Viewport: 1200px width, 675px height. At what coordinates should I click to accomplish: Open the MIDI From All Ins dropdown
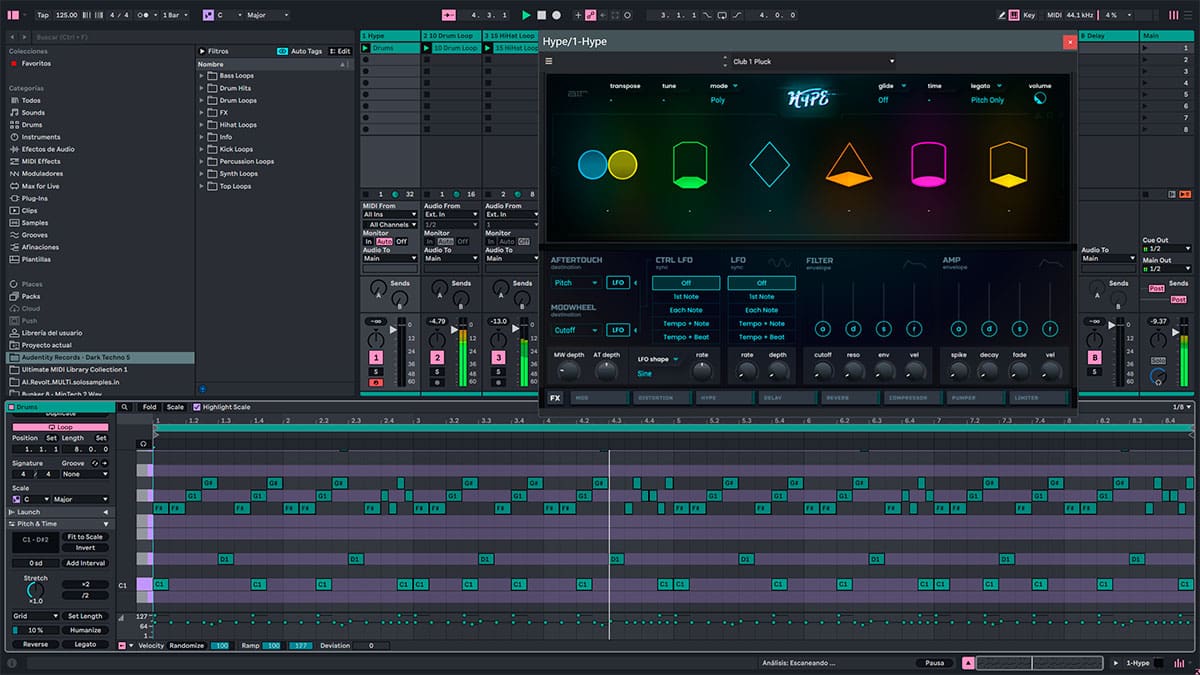390,215
